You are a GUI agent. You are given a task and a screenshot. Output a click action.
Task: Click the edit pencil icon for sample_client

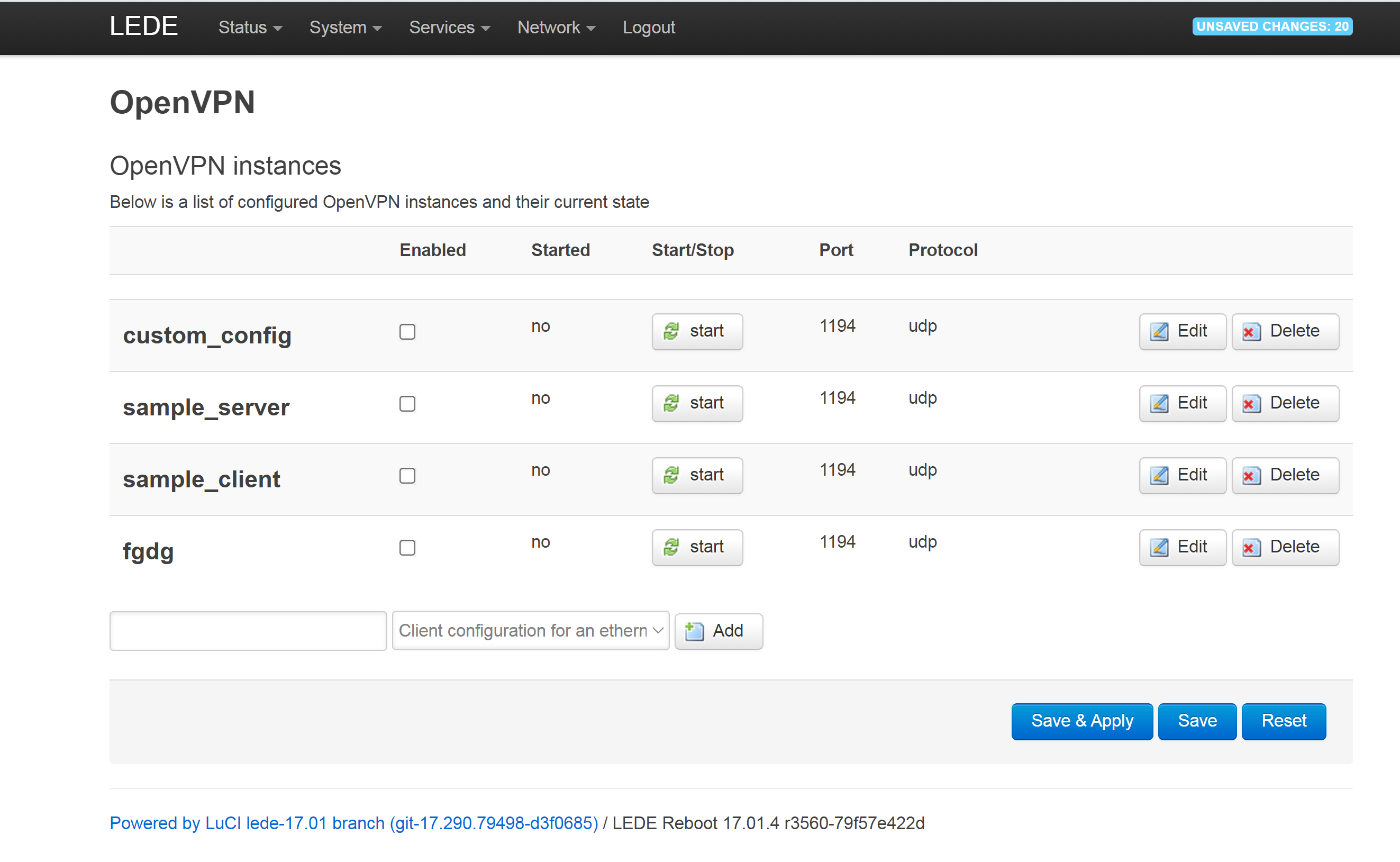pos(1159,475)
